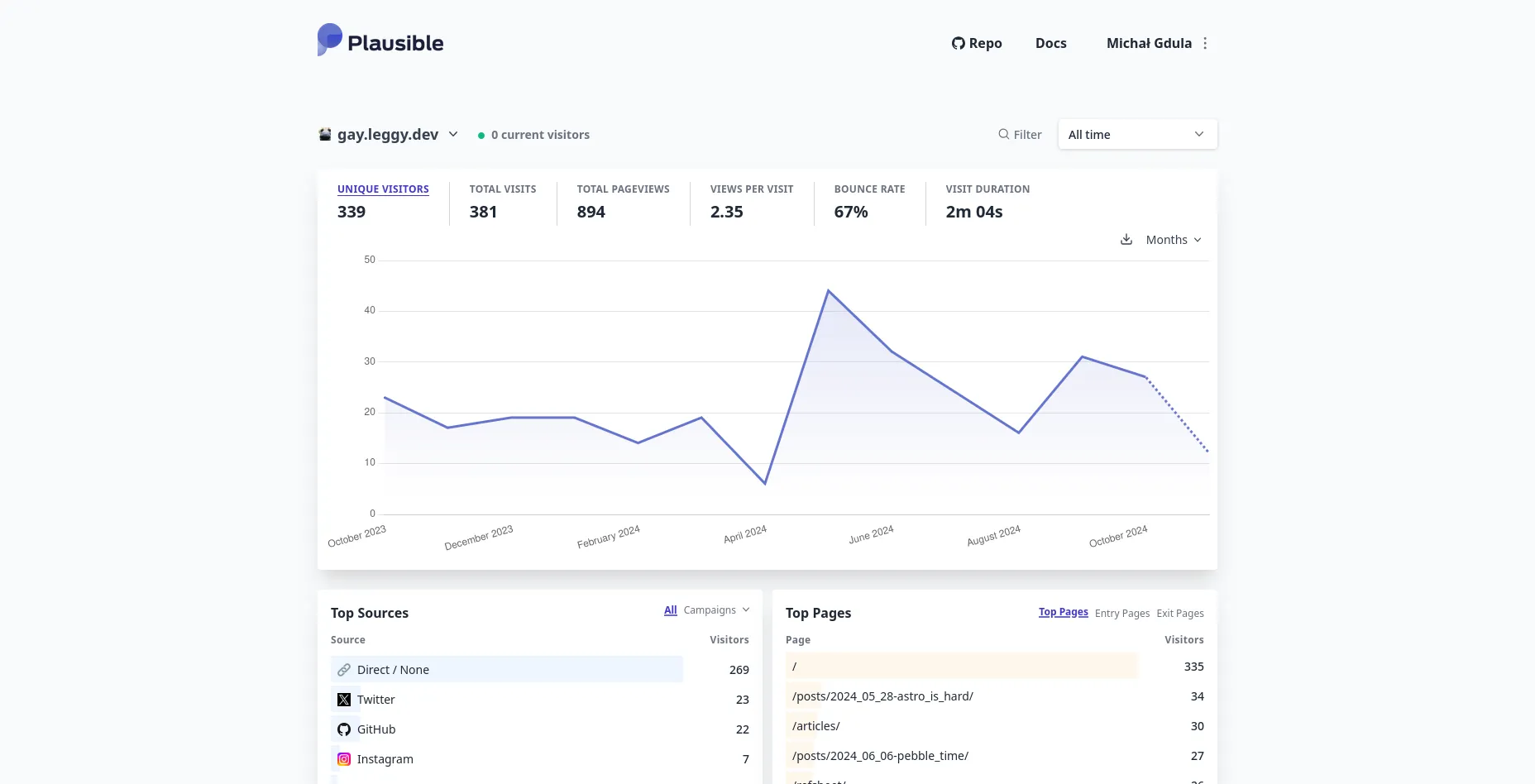
Task: Expand the All time date range dropdown
Action: [x=1136, y=134]
